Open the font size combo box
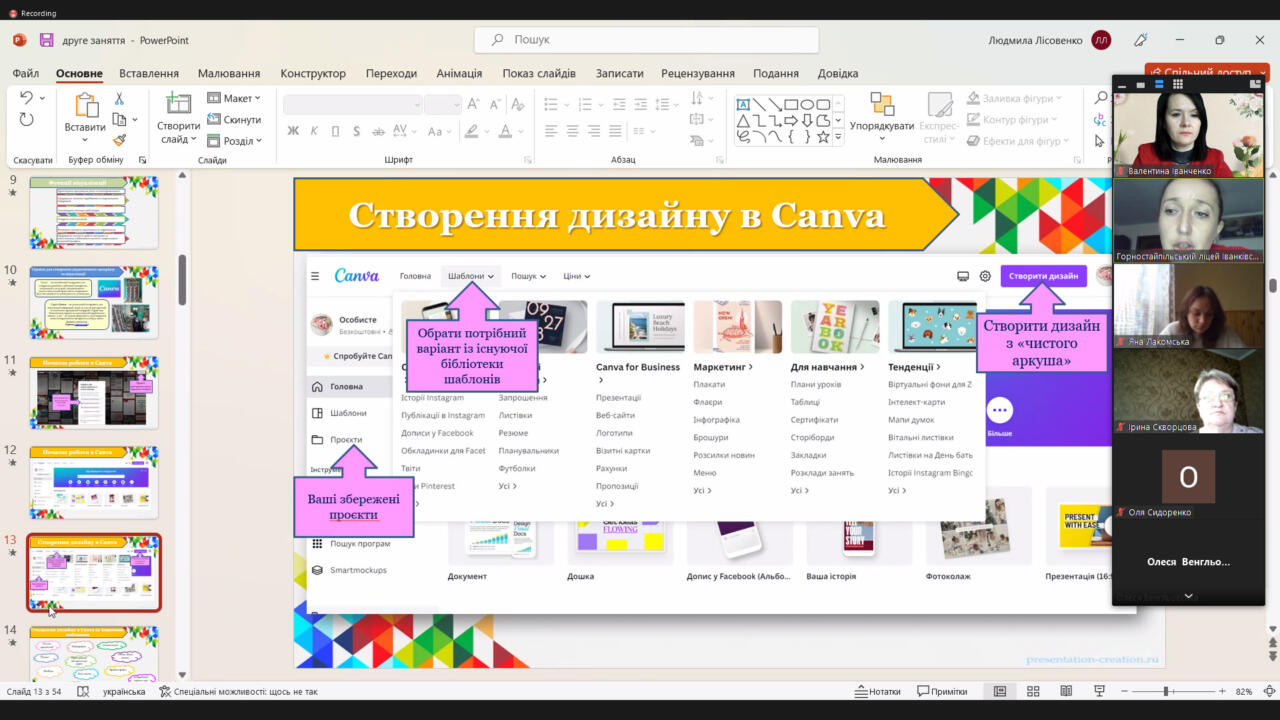1280x720 pixels. pos(442,104)
